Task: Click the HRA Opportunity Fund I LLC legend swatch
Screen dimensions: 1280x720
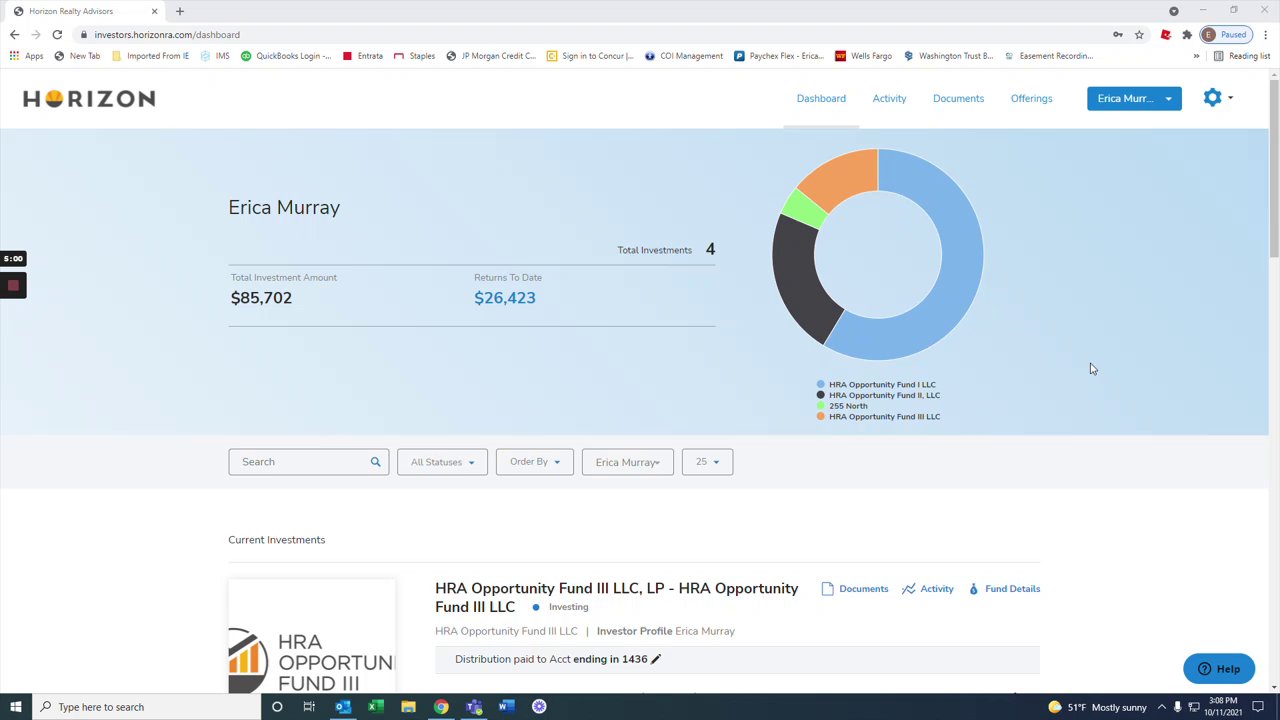Action: pyautogui.click(x=821, y=384)
